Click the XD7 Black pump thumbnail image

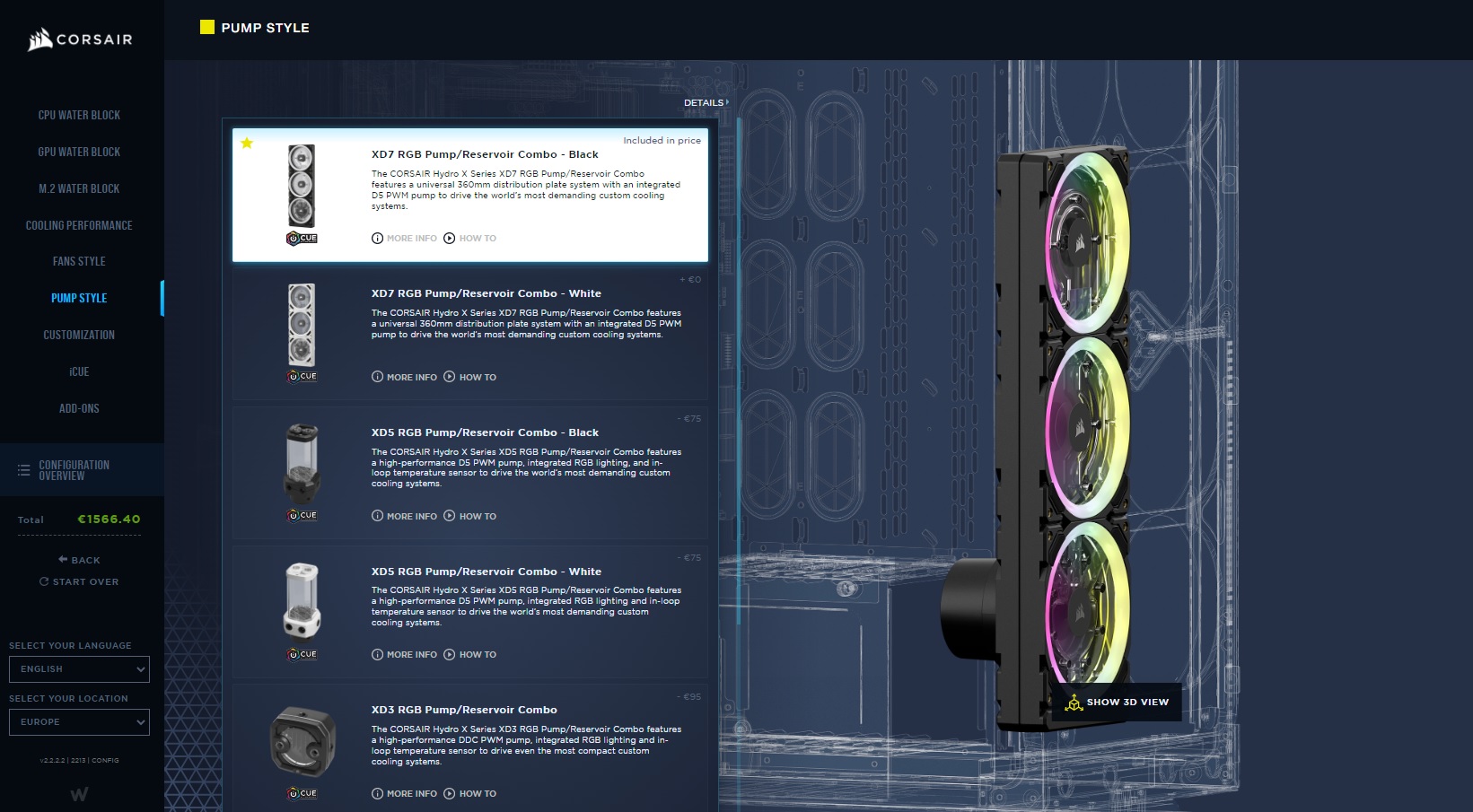pyautogui.click(x=302, y=187)
